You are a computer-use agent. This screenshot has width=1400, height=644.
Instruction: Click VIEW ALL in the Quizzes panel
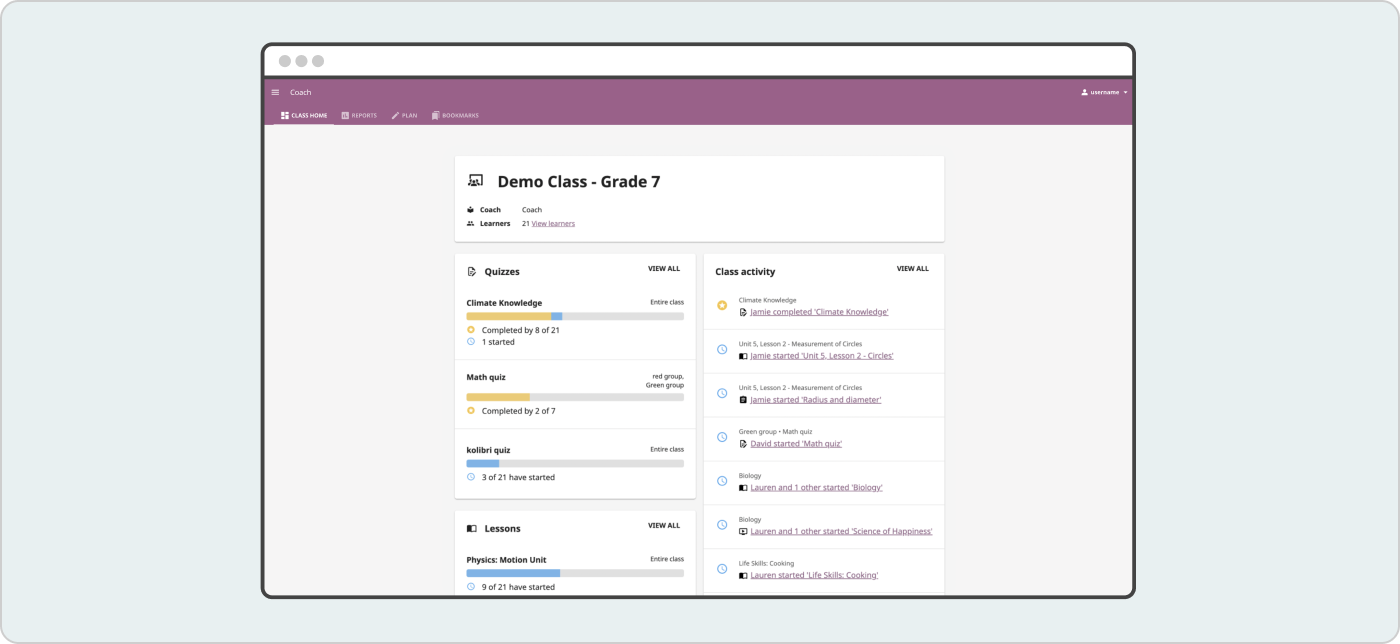coord(664,268)
